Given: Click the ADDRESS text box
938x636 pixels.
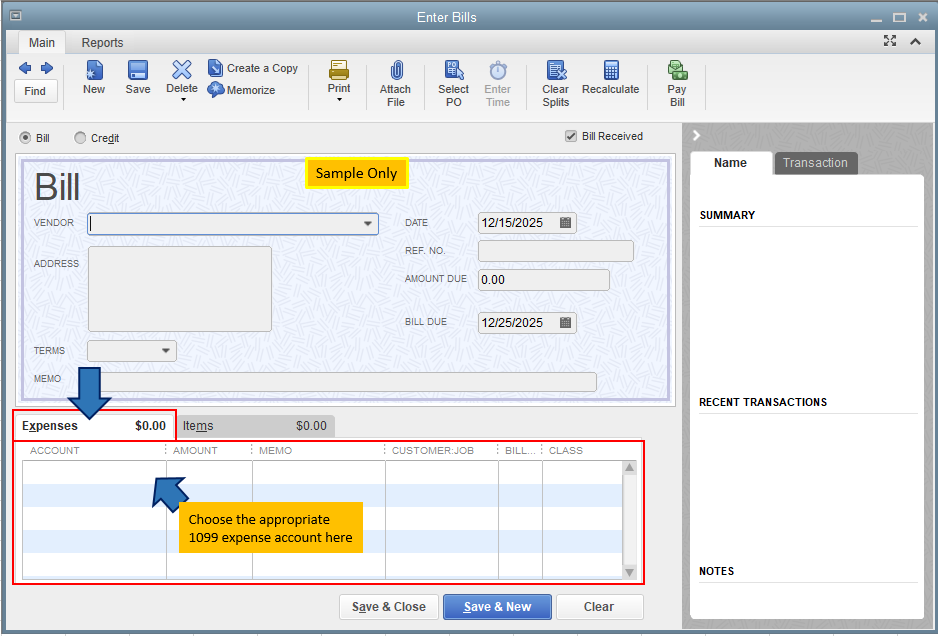Looking at the screenshot, I should (x=180, y=289).
